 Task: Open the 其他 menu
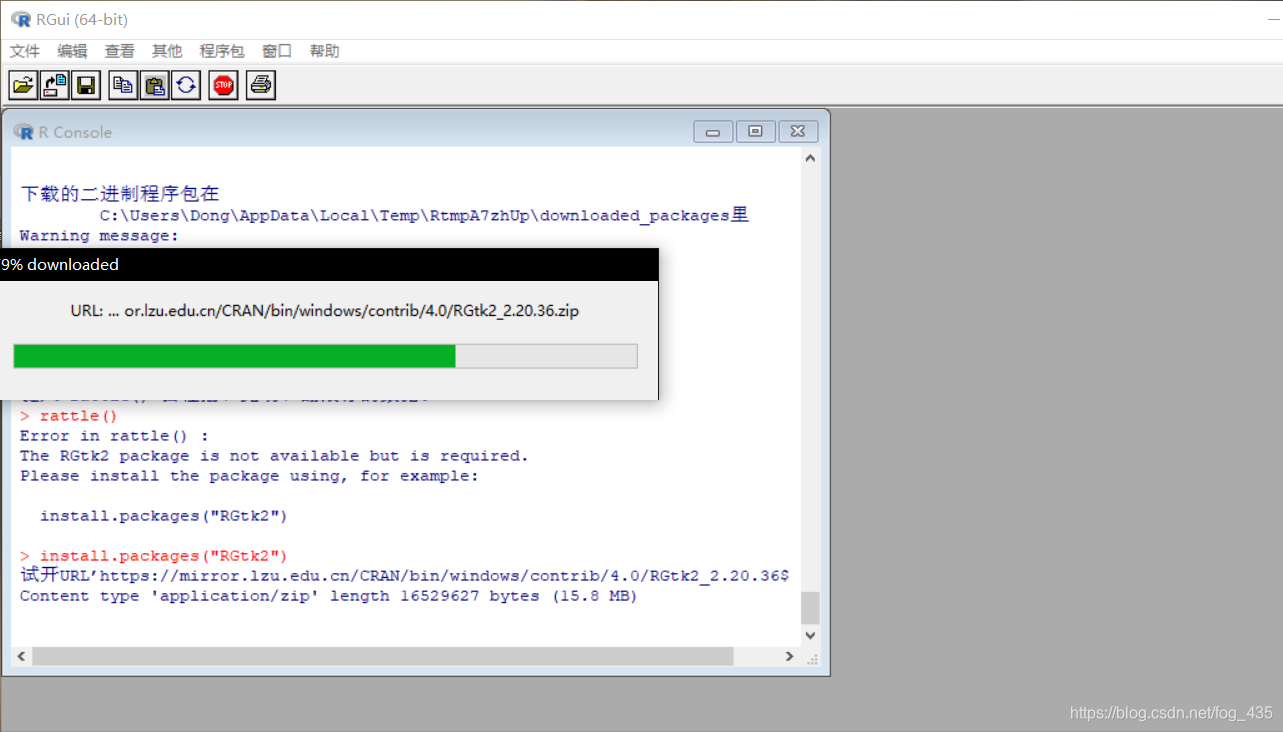click(x=167, y=51)
